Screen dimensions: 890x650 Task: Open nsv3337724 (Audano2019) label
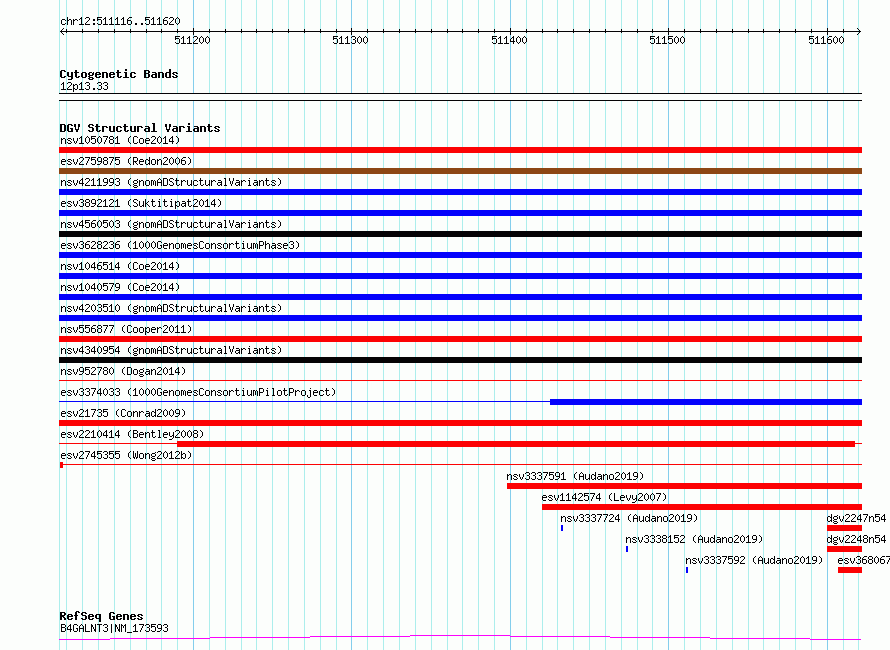tap(629, 518)
